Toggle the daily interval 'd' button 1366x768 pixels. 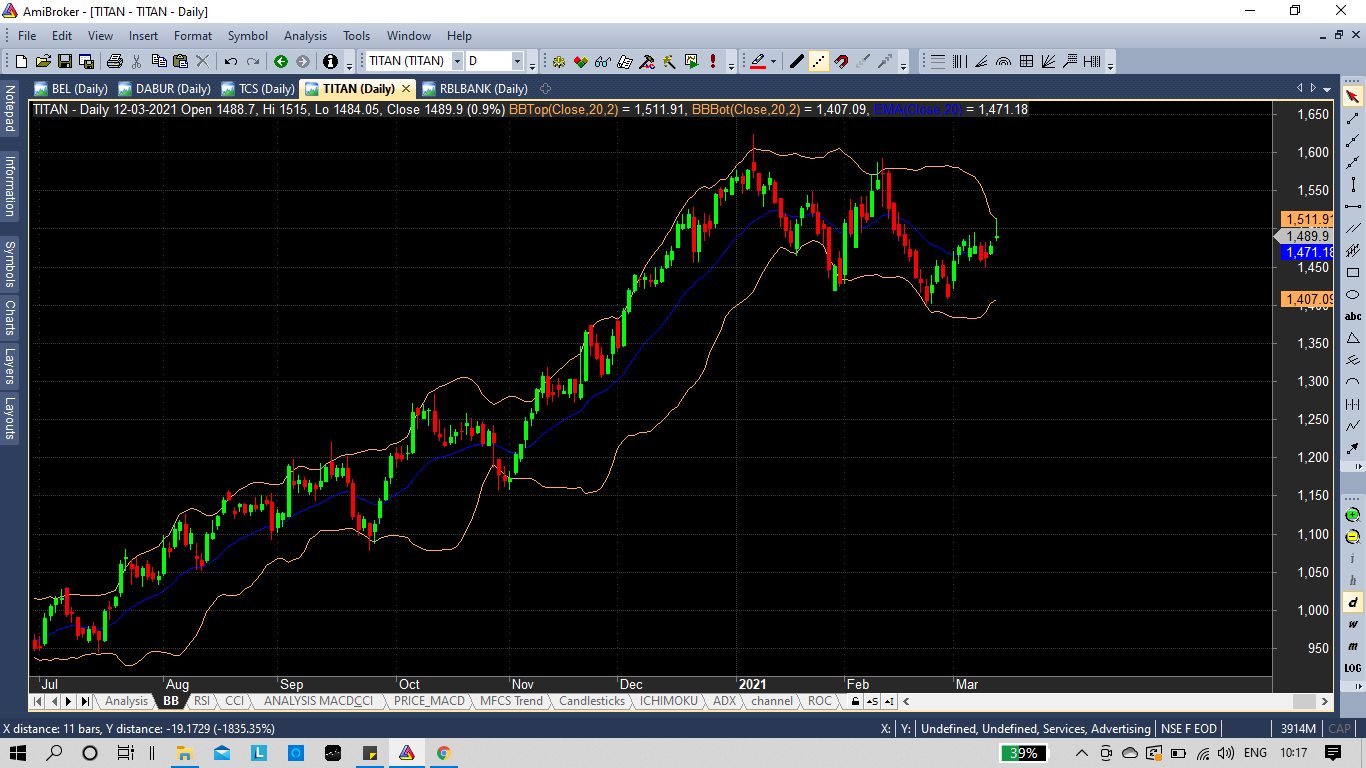pos(1353,602)
